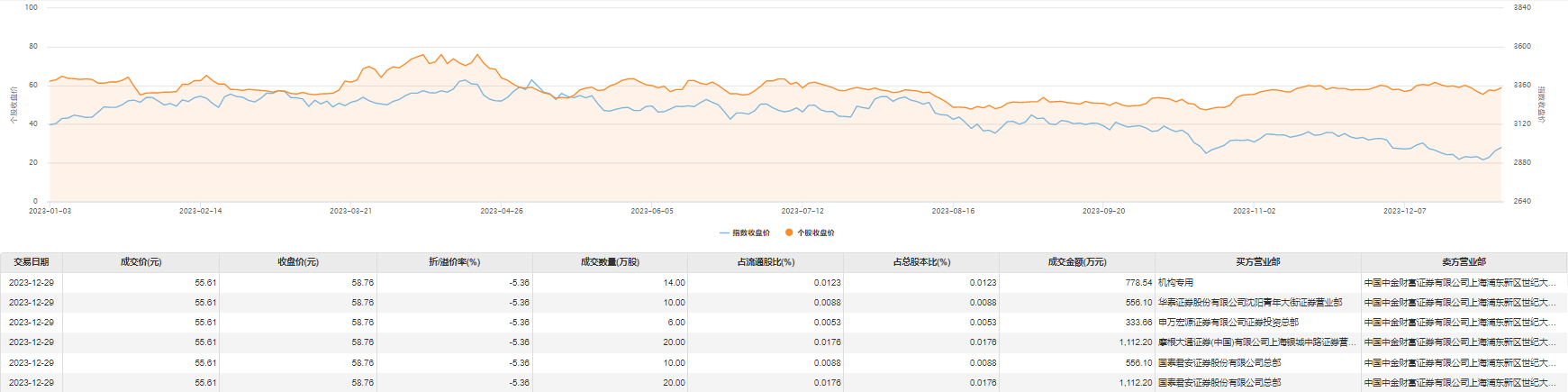Click the 买方营业部 column header
Viewport: 1568px width, 392px height.
1258,262
